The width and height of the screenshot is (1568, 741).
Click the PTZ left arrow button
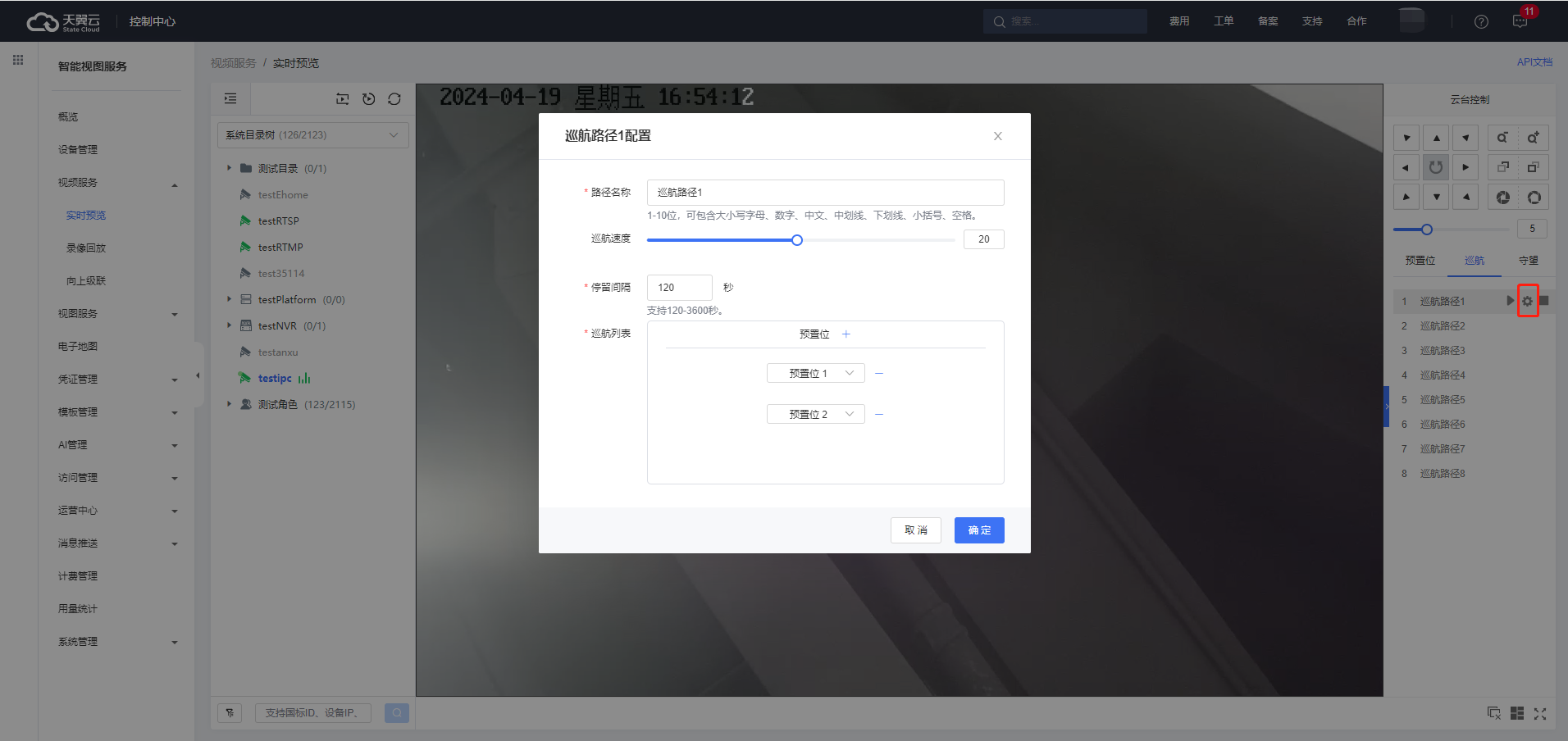1406,167
